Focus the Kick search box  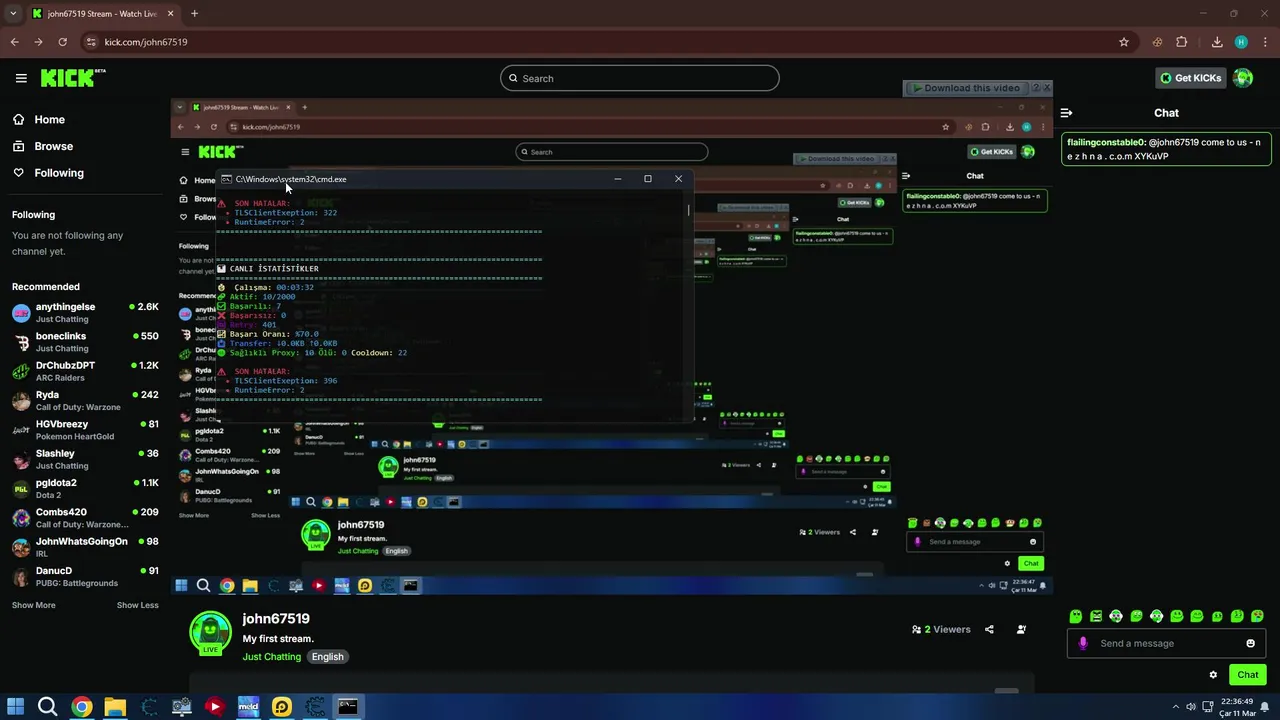(640, 78)
